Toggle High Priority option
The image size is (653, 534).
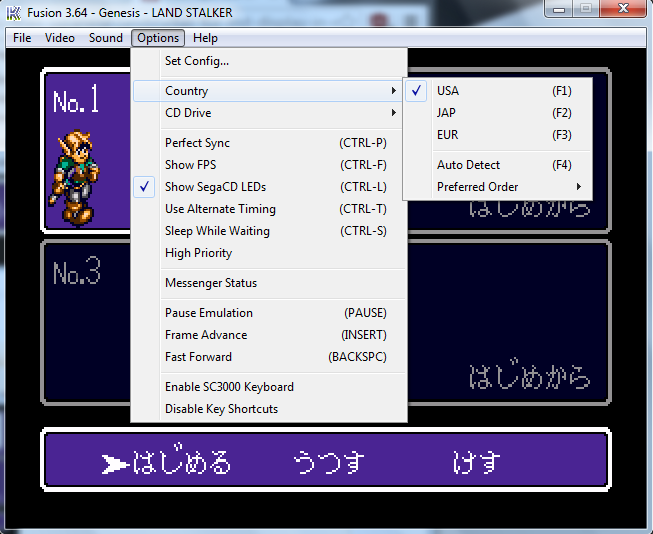[269, 254]
